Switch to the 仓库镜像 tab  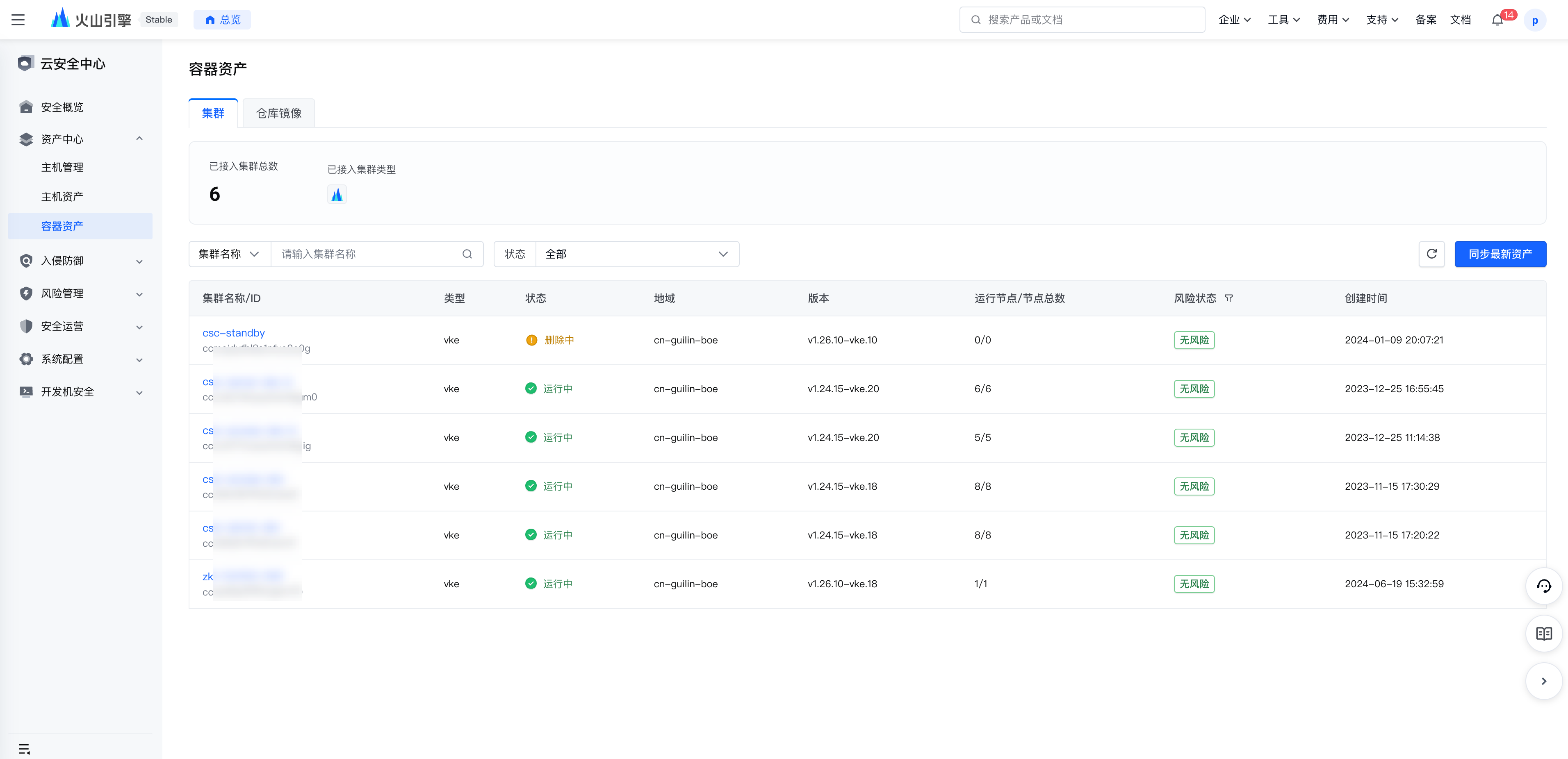click(279, 113)
